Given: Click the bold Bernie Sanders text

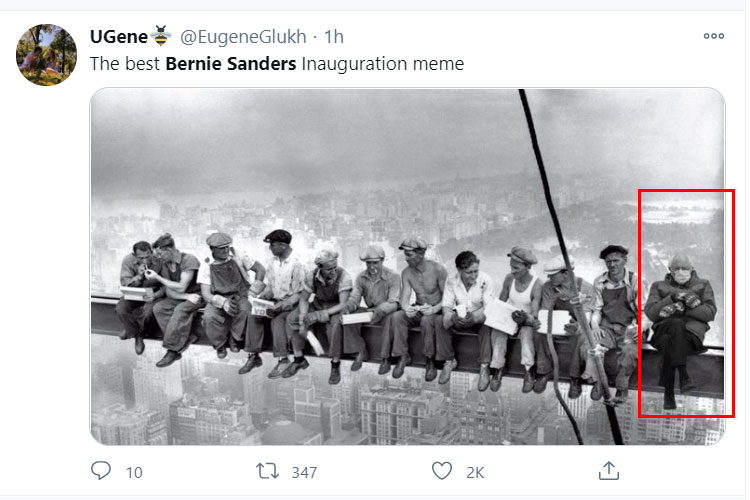Looking at the screenshot, I should coord(231,64).
